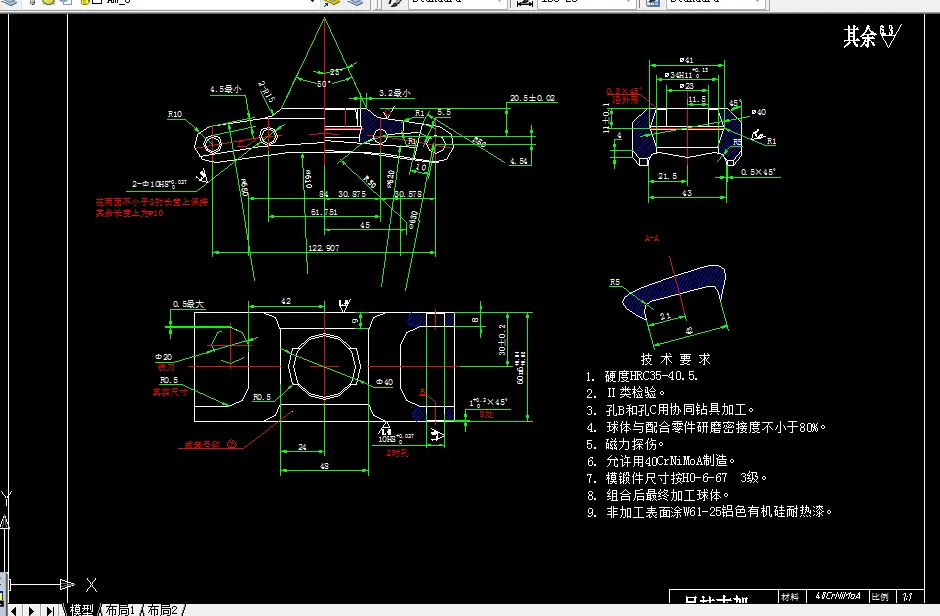
Task: Click the first-tab navigation arrow near 模型
Action: 13,608
